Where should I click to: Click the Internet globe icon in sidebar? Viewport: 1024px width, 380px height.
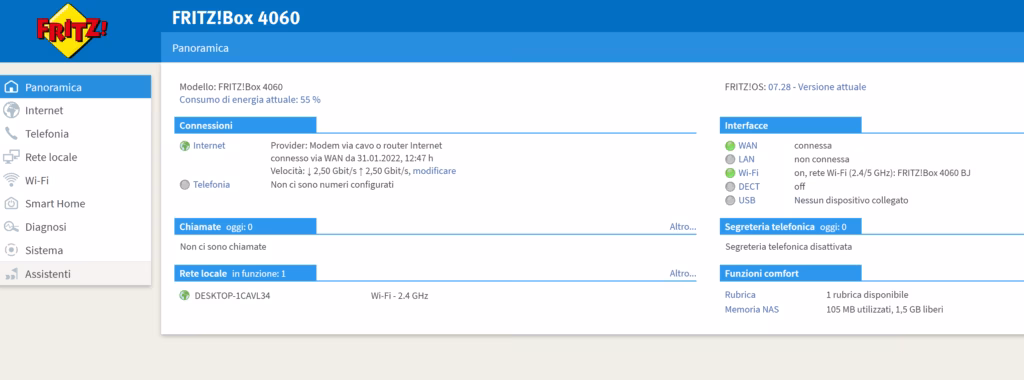(x=11, y=110)
